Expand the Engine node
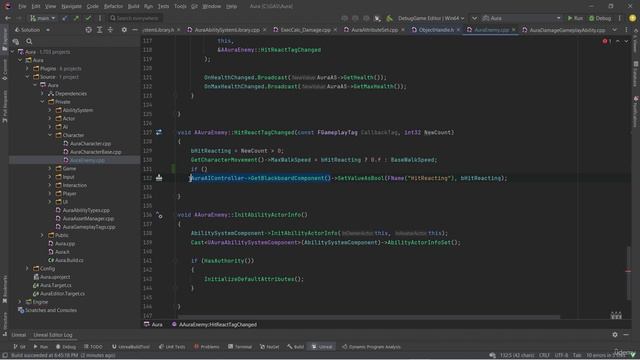Image resolution: width=640 pixels, height=360 pixels. (x=20, y=302)
